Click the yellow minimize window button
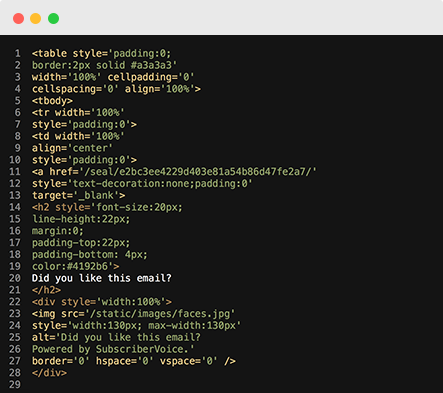This screenshot has height=393, width=443. [x=36, y=18]
